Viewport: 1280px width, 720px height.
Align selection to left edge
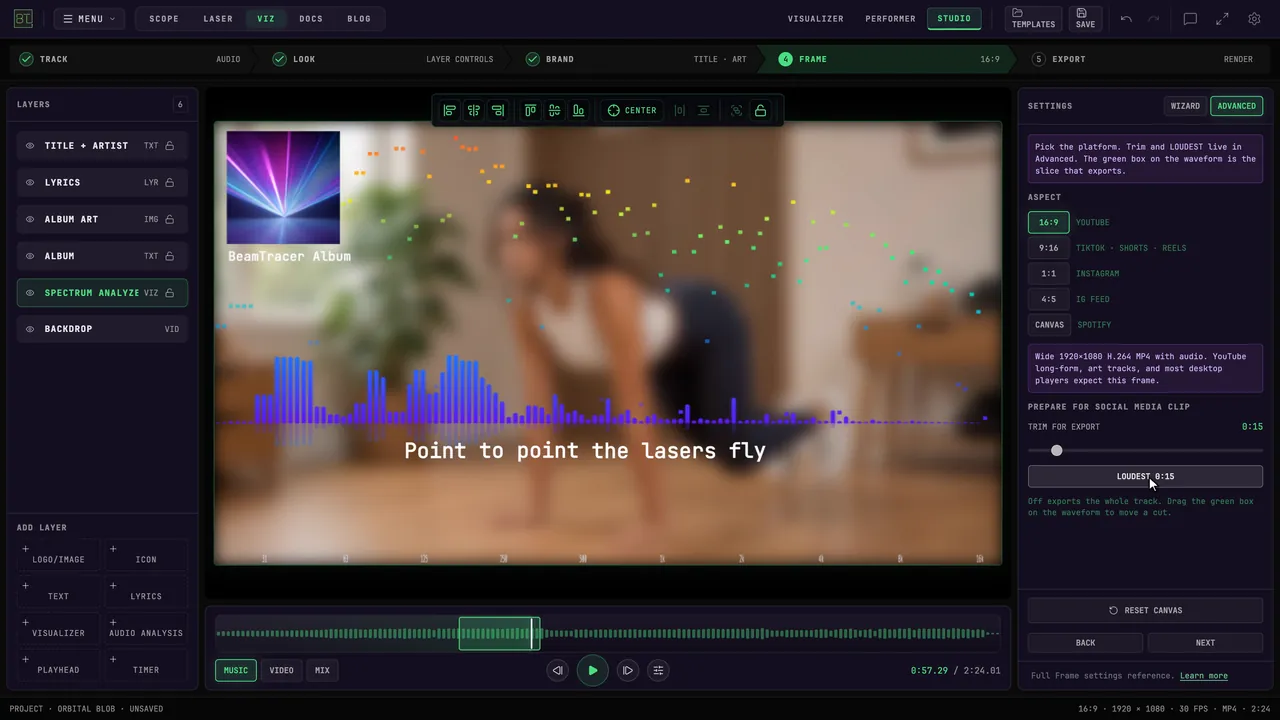(450, 110)
